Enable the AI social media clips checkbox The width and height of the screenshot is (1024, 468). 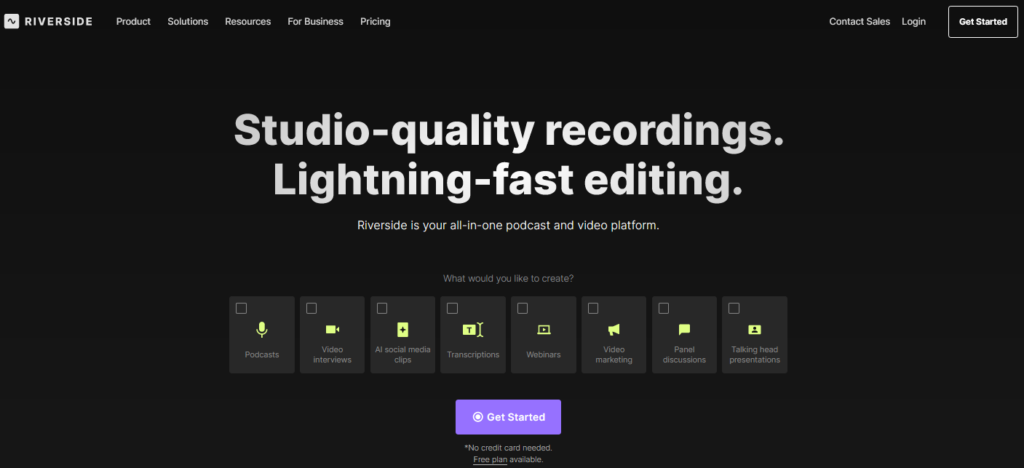[x=382, y=308]
